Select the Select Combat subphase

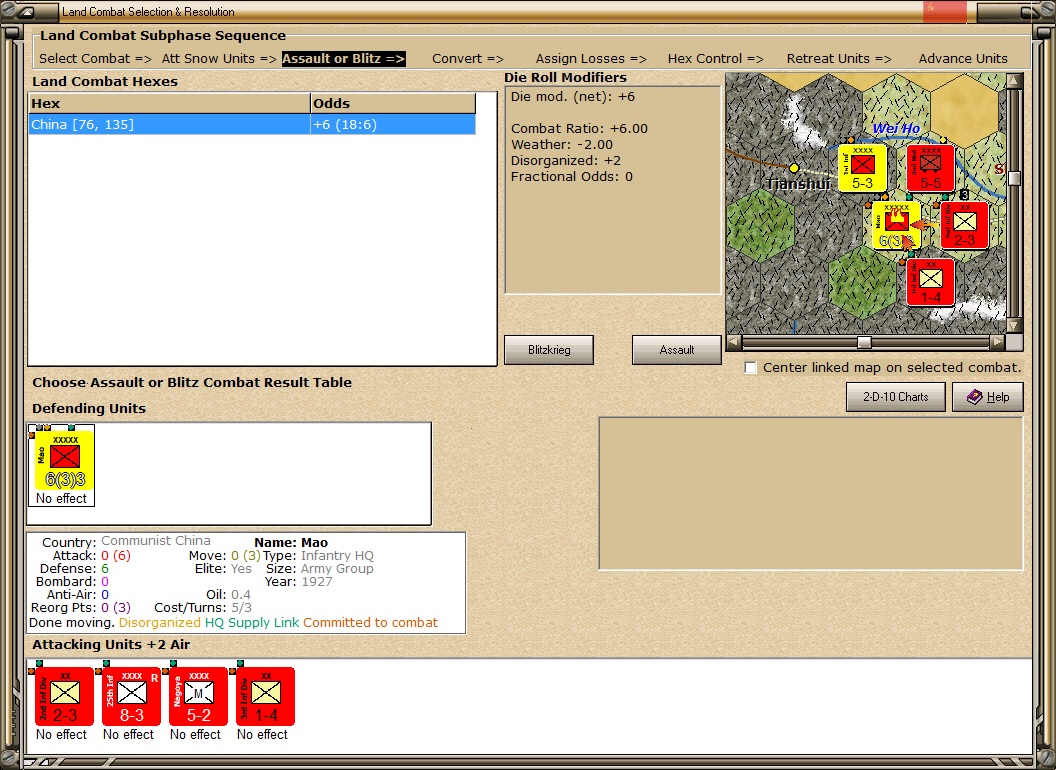(96, 59)
